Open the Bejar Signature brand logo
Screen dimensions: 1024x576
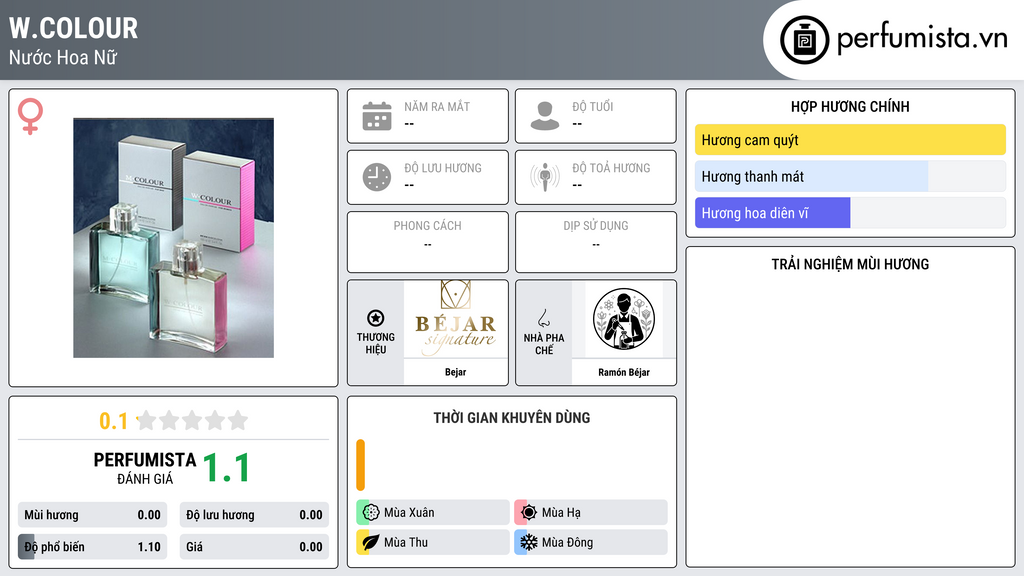click(x=456, y=319)
